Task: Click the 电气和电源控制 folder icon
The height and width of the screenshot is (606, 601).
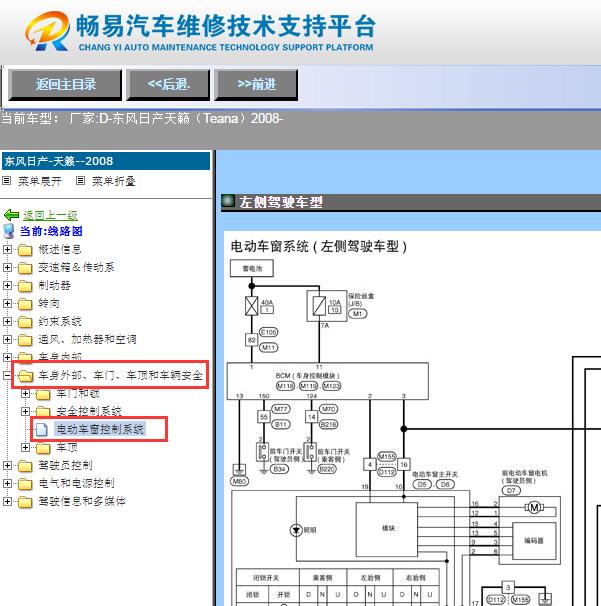Action: click(25, 484)
